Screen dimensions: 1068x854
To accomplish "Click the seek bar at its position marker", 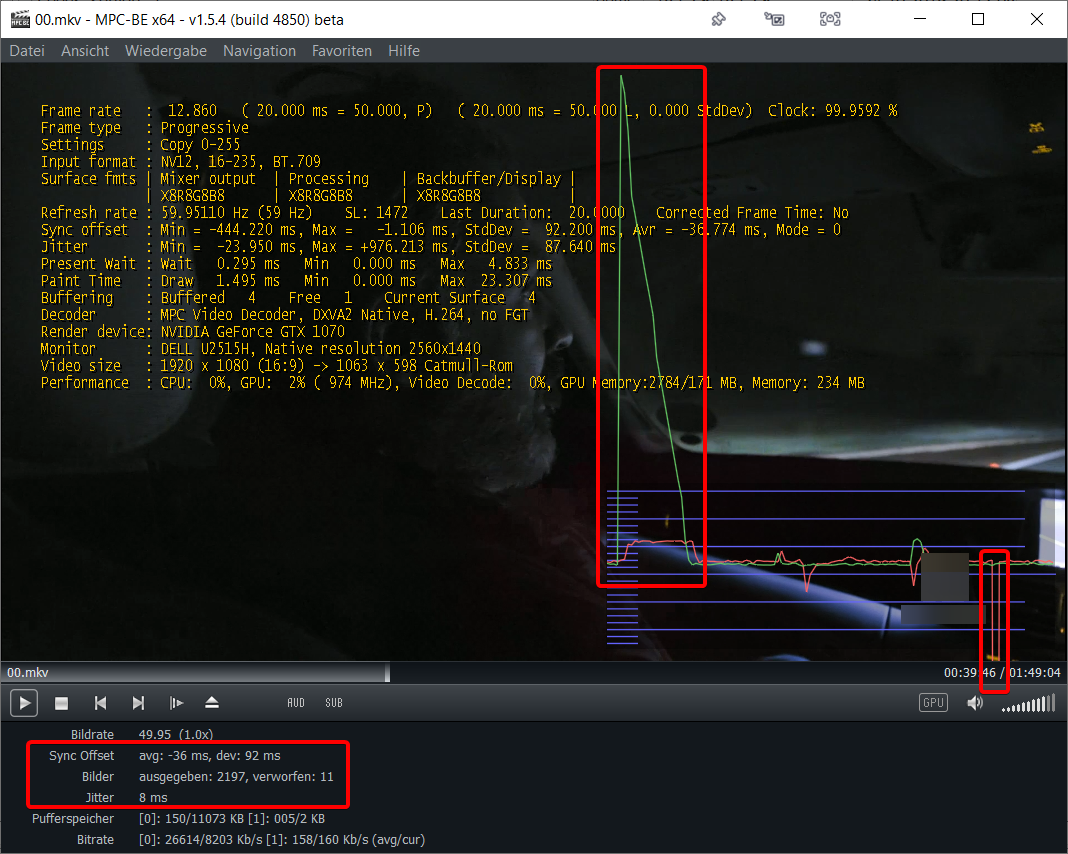I will (388, 673).
